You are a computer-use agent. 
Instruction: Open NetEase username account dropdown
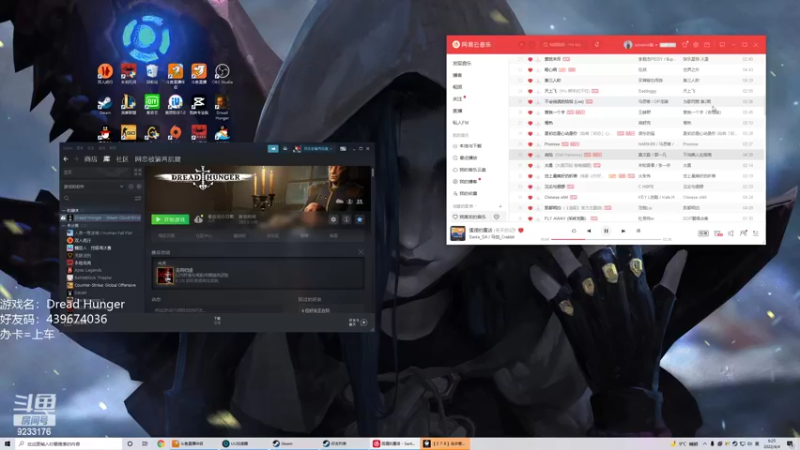pyautogui.click(x=645, y=45)
